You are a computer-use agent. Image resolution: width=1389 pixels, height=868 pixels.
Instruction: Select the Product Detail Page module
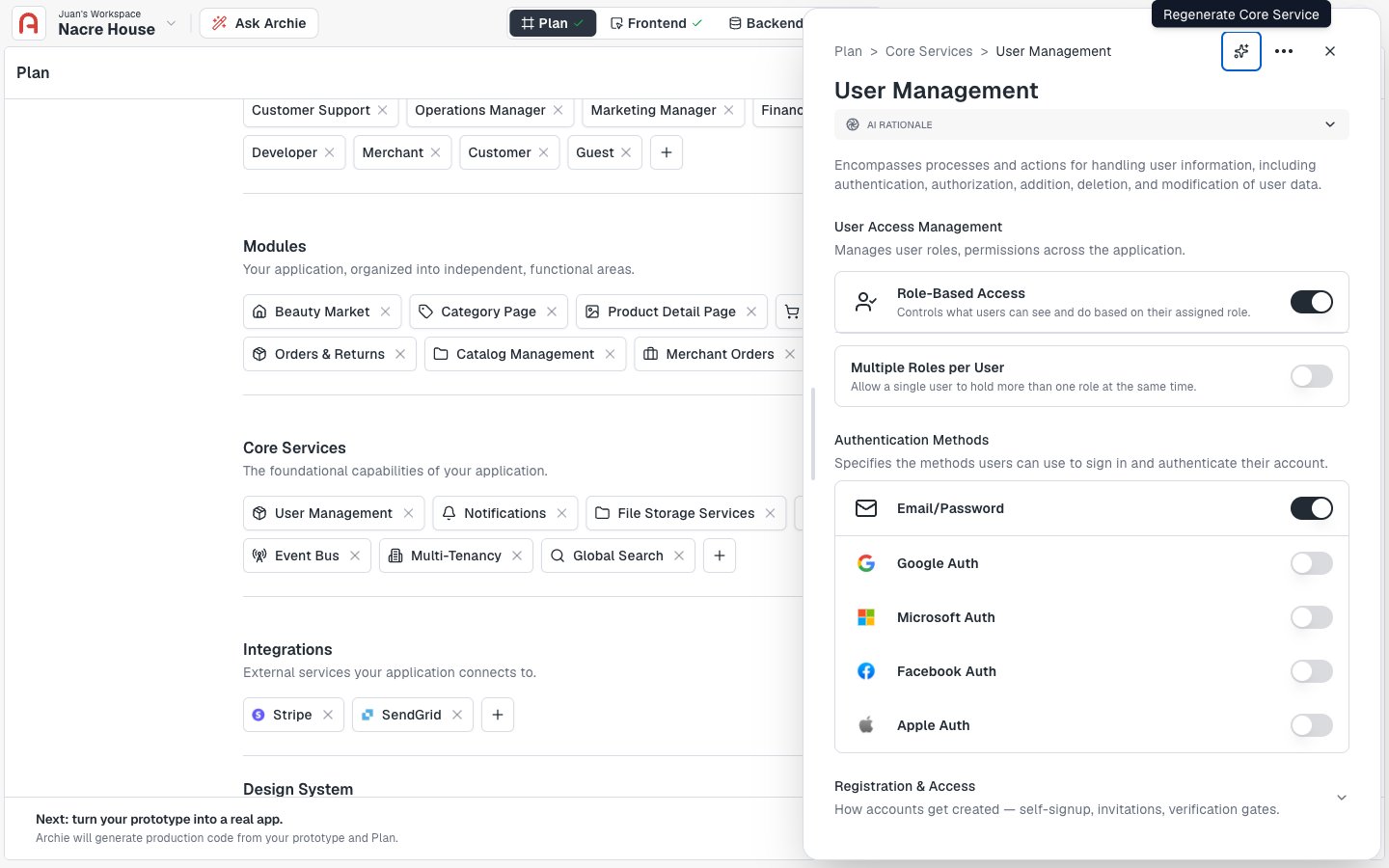click(x=671, y=312)
